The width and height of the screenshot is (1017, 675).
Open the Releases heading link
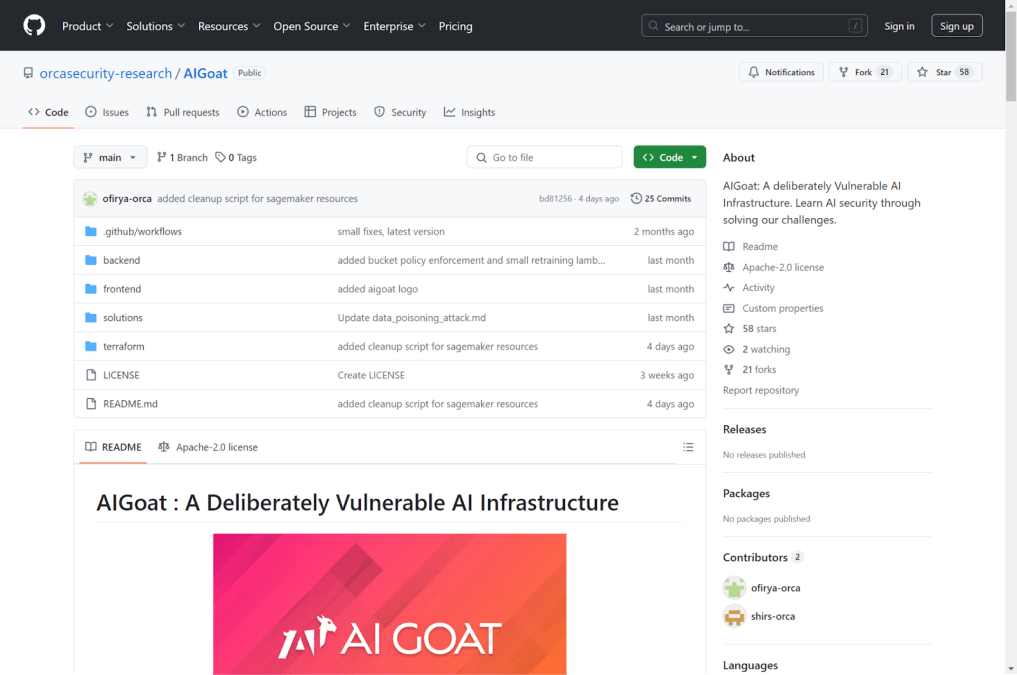point(745,429)
